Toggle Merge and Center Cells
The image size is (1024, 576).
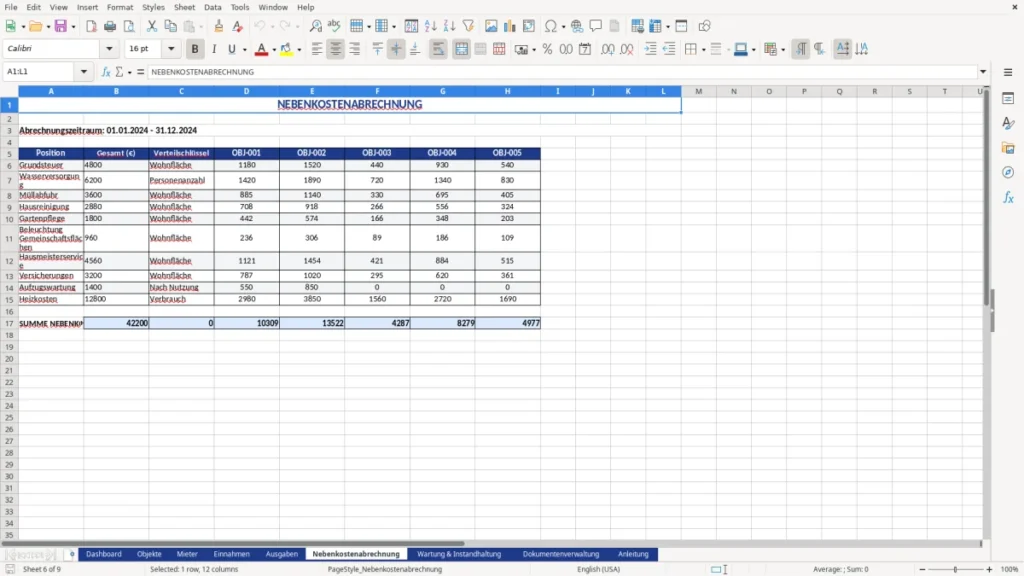coord(462,49)
